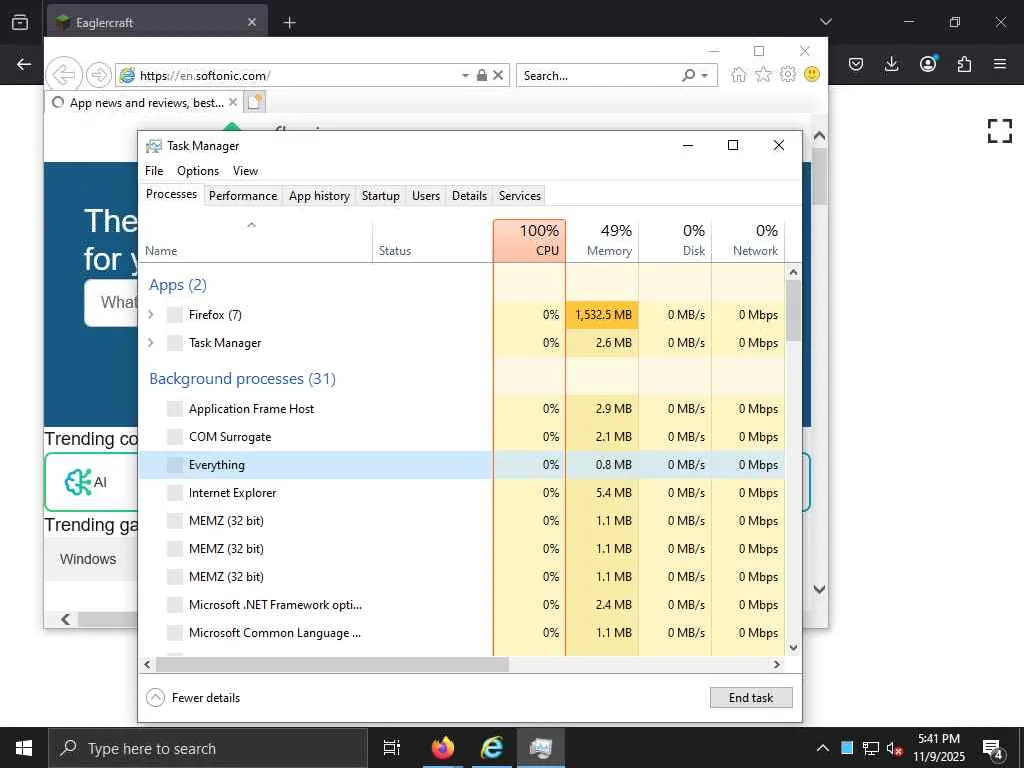Switch to the App history tab
1024x768 pixels.
[319, 196]
